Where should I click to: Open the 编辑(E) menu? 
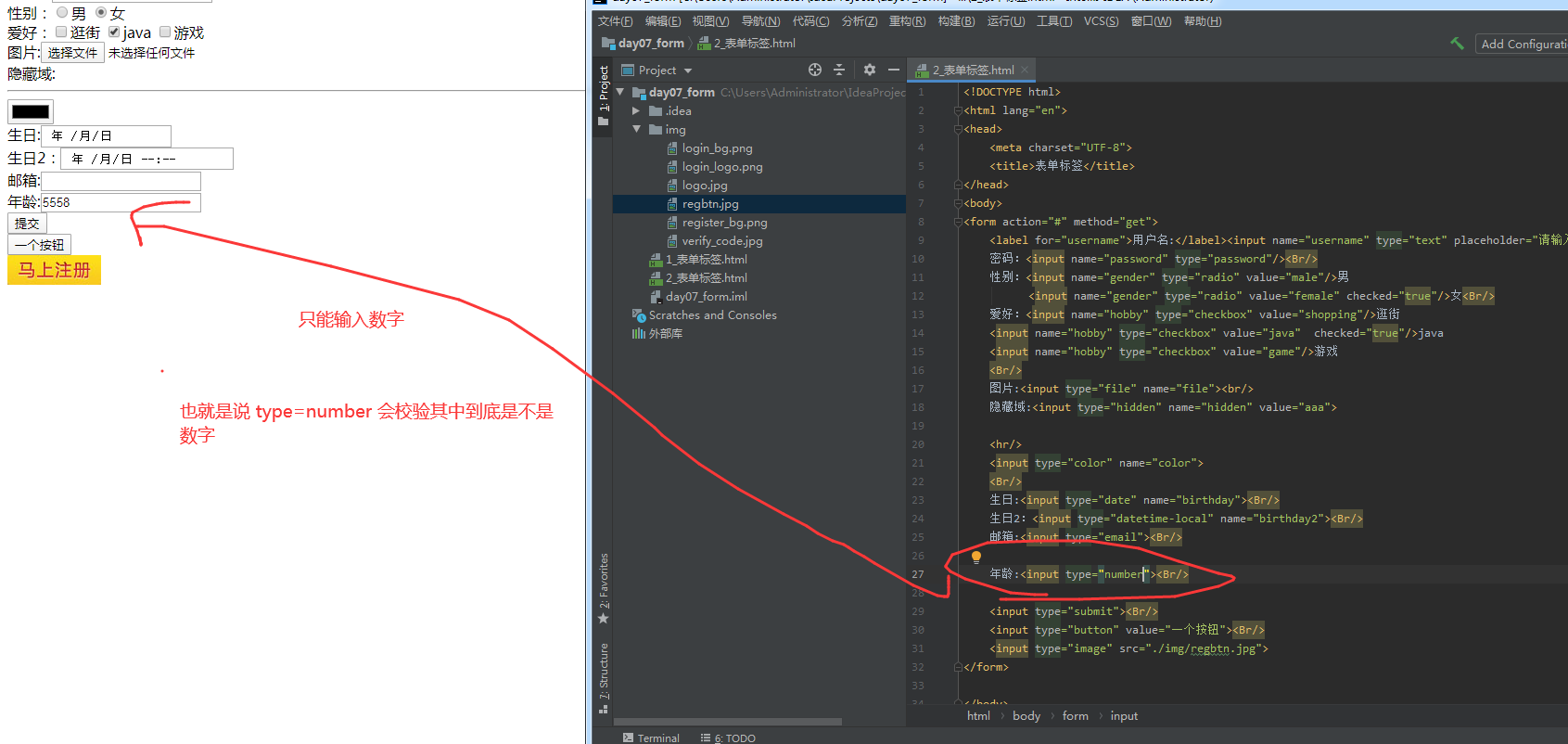tap(663, 21)
